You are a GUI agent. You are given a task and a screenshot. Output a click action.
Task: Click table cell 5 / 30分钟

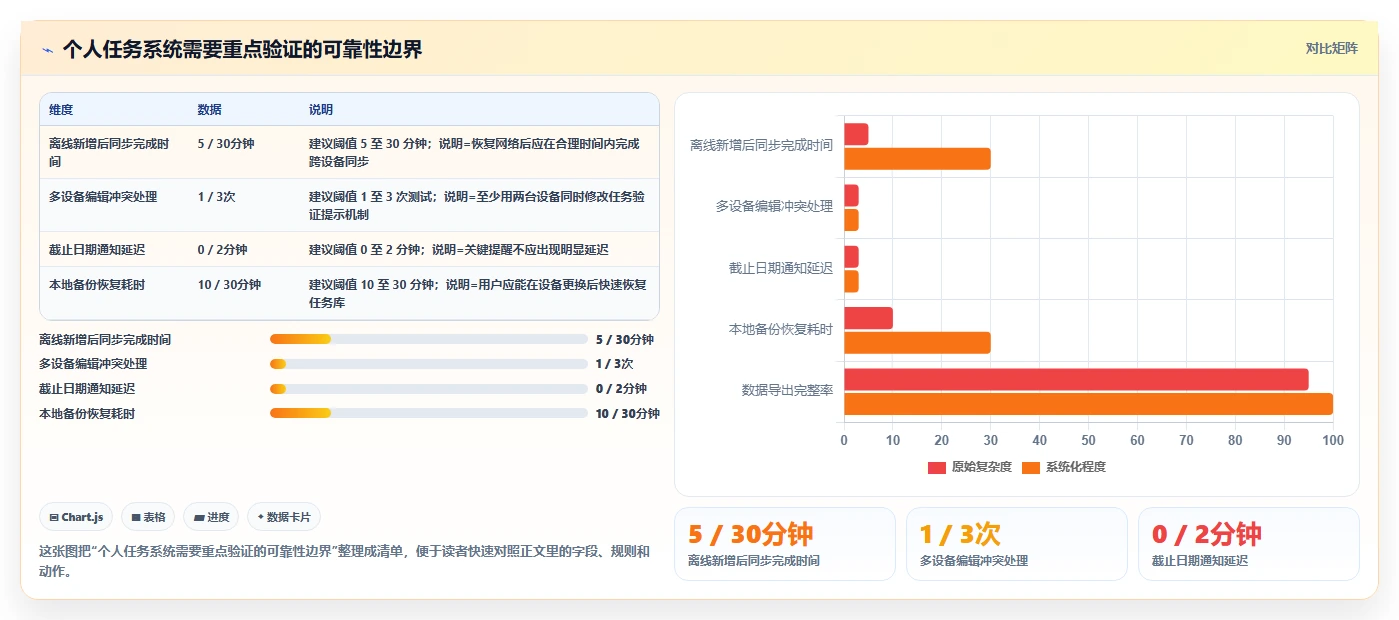tap(226, 144)
